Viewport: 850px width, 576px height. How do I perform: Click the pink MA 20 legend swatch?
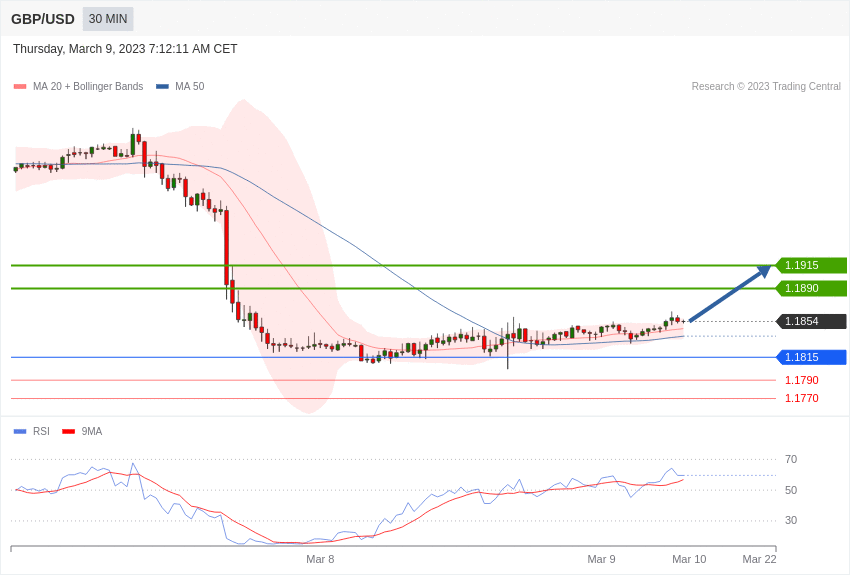tap(20, 86)
